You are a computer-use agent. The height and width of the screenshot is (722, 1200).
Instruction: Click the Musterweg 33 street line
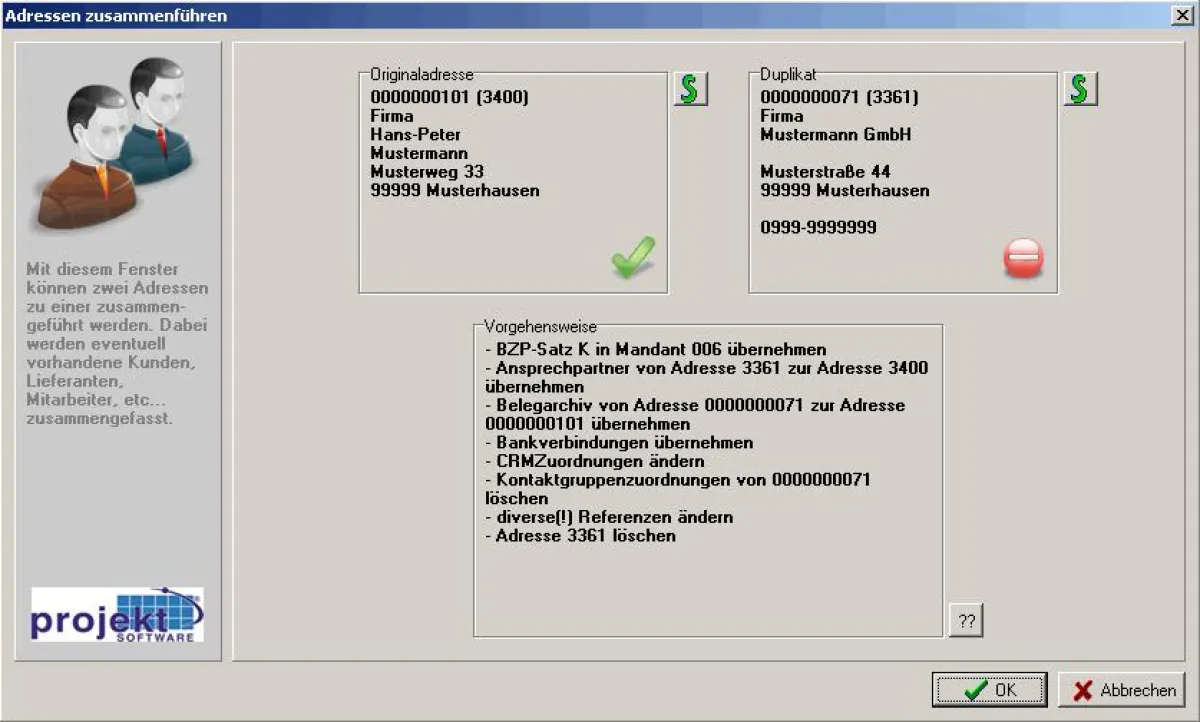[x=427, y=172]
